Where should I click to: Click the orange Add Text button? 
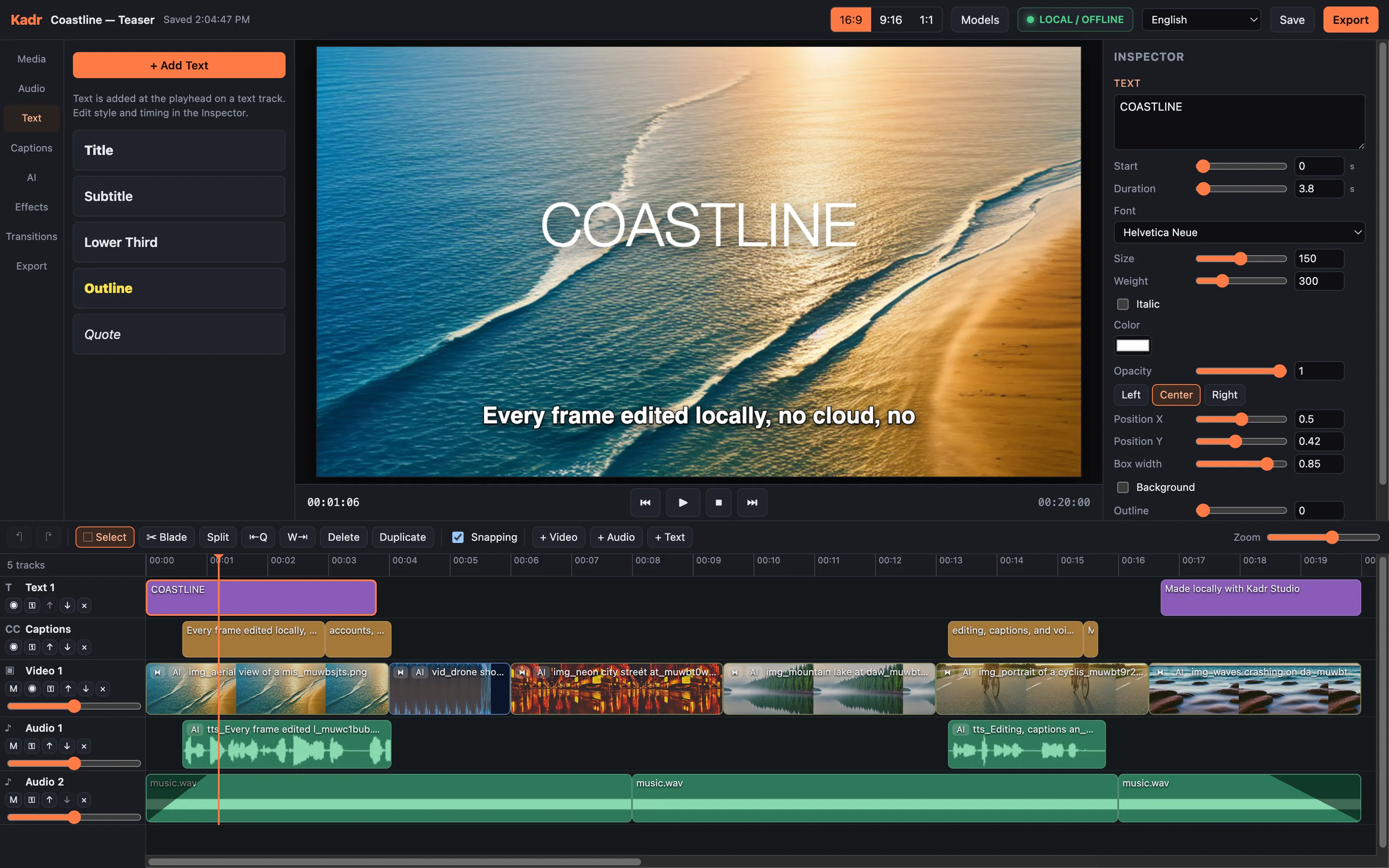pyautogui.click(x=179, y=66)
